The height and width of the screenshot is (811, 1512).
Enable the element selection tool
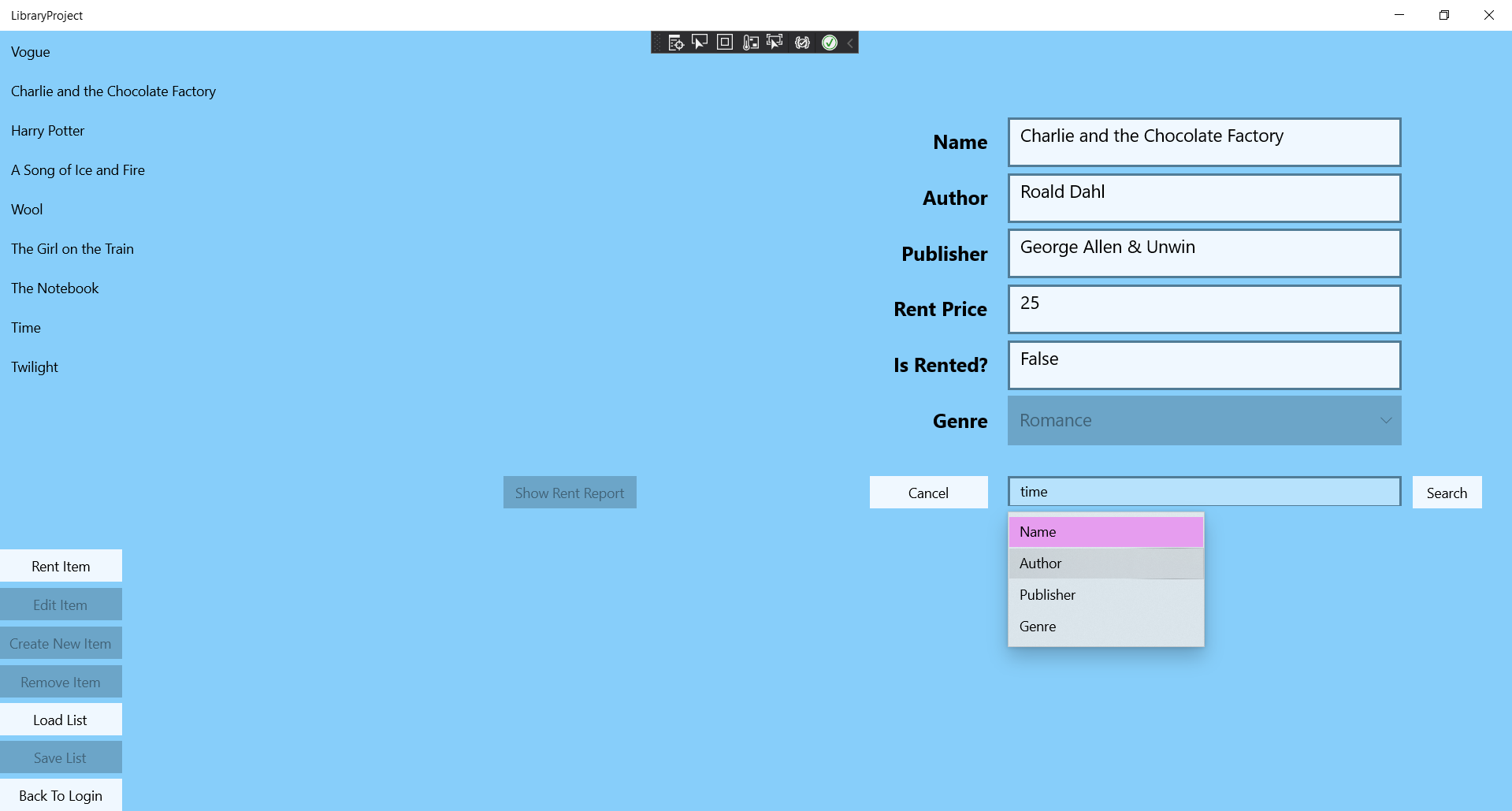pos(700,43)
